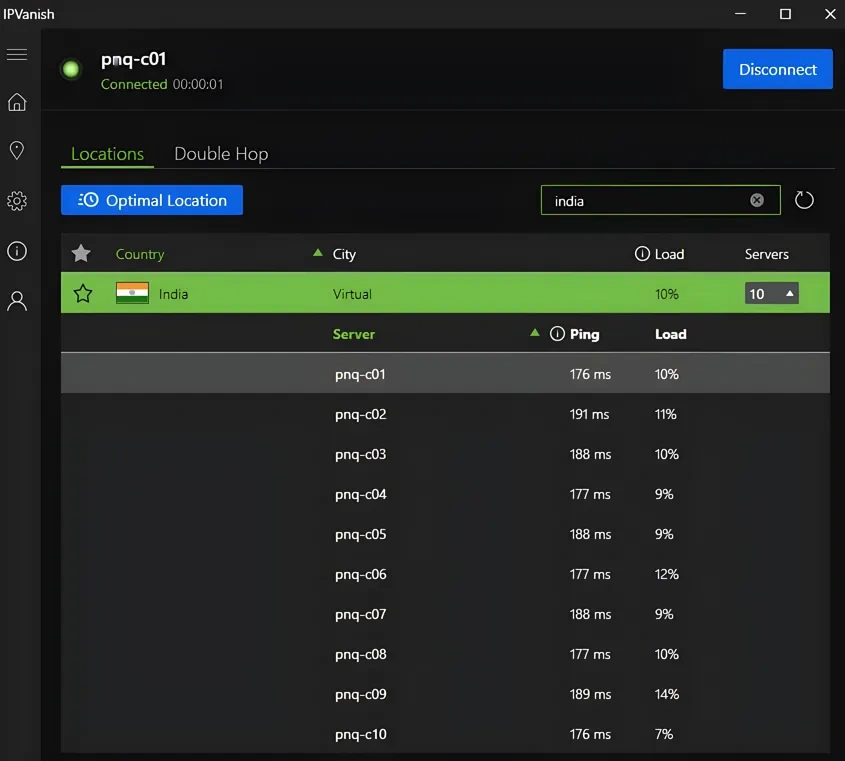Collapse India's 10 servers list

tap(771, 293)
